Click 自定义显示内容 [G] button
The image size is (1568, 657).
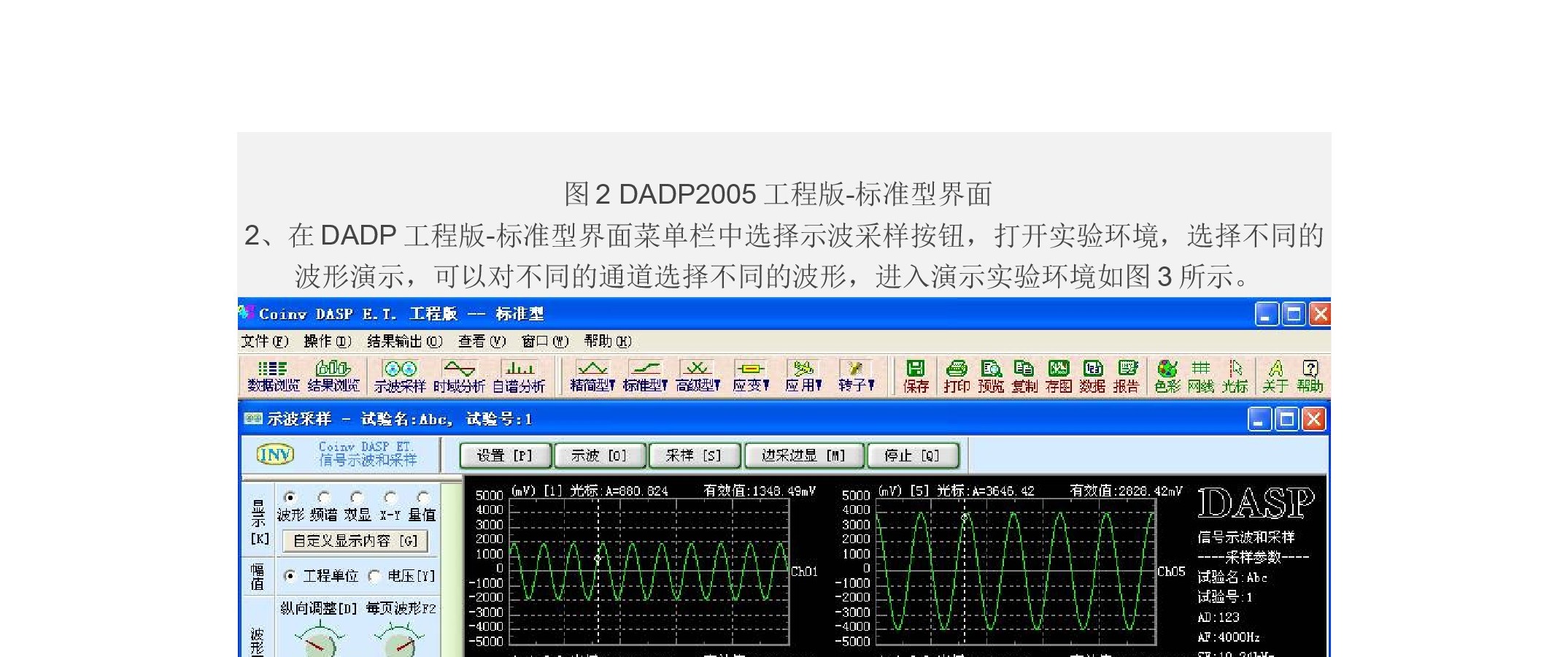point(355,541)
